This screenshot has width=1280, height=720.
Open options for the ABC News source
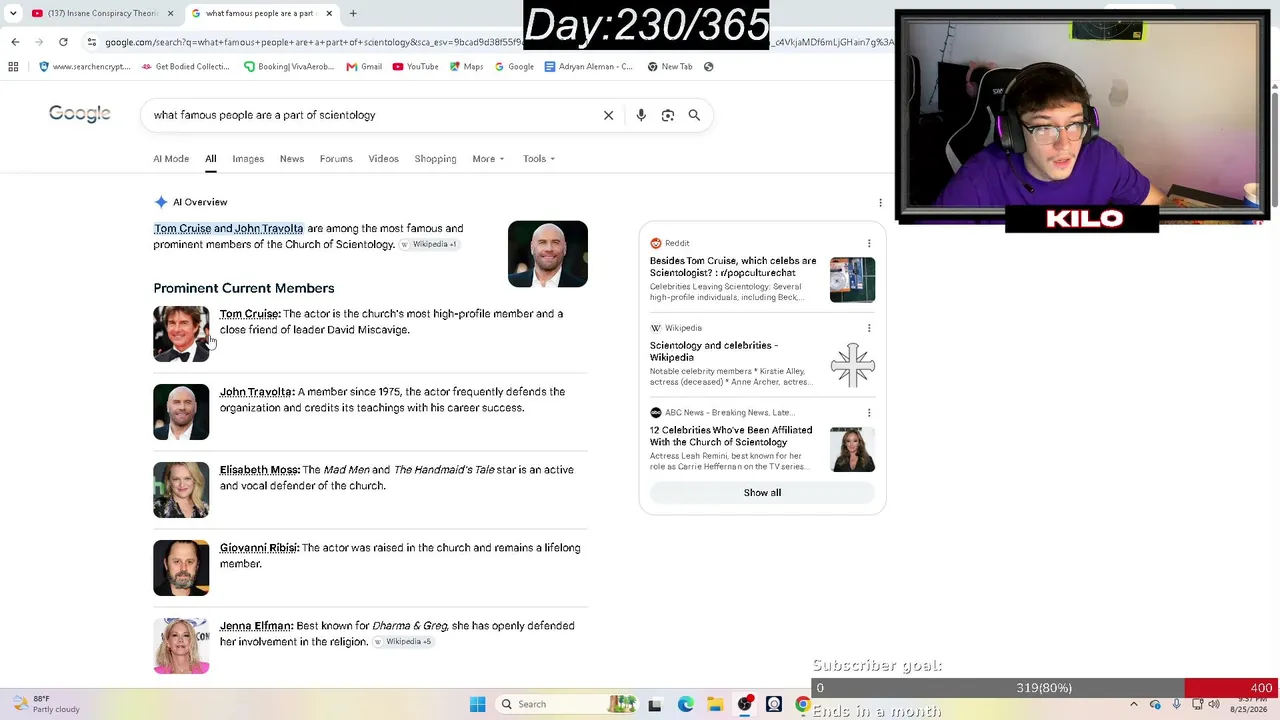pyautogui.click(x=869, y=412)
